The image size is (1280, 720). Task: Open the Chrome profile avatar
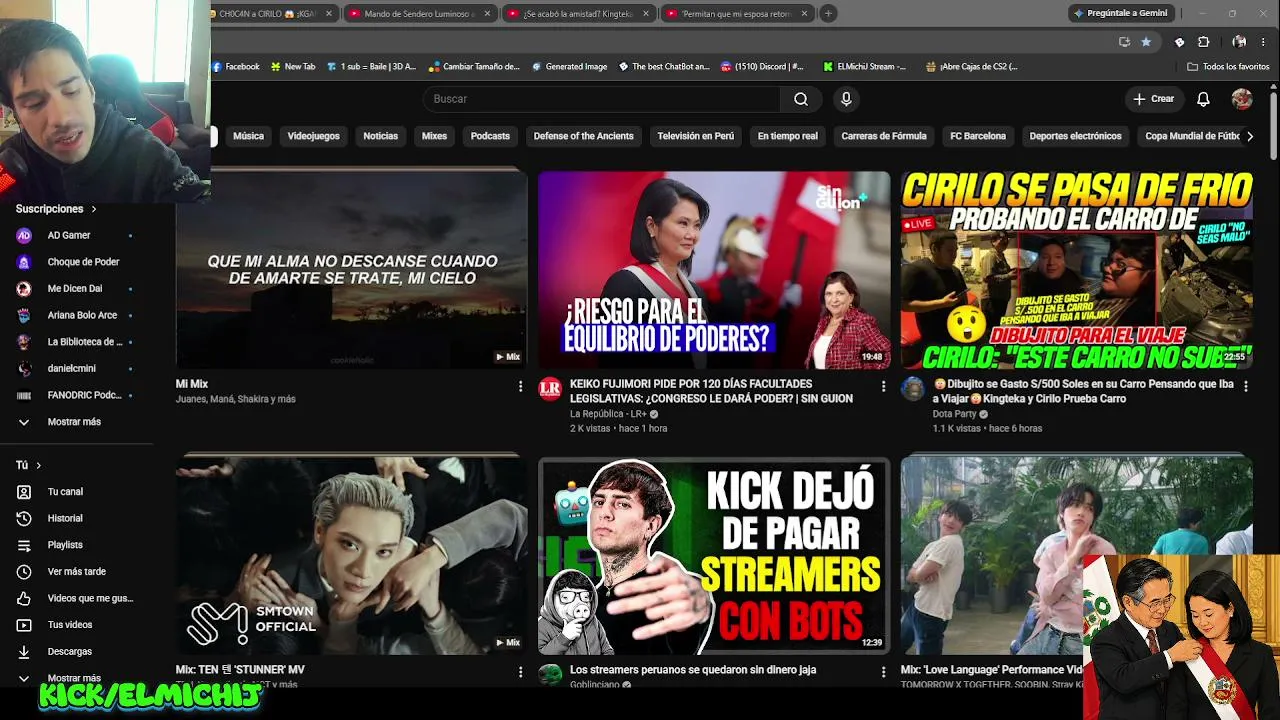pos(1239,42)
